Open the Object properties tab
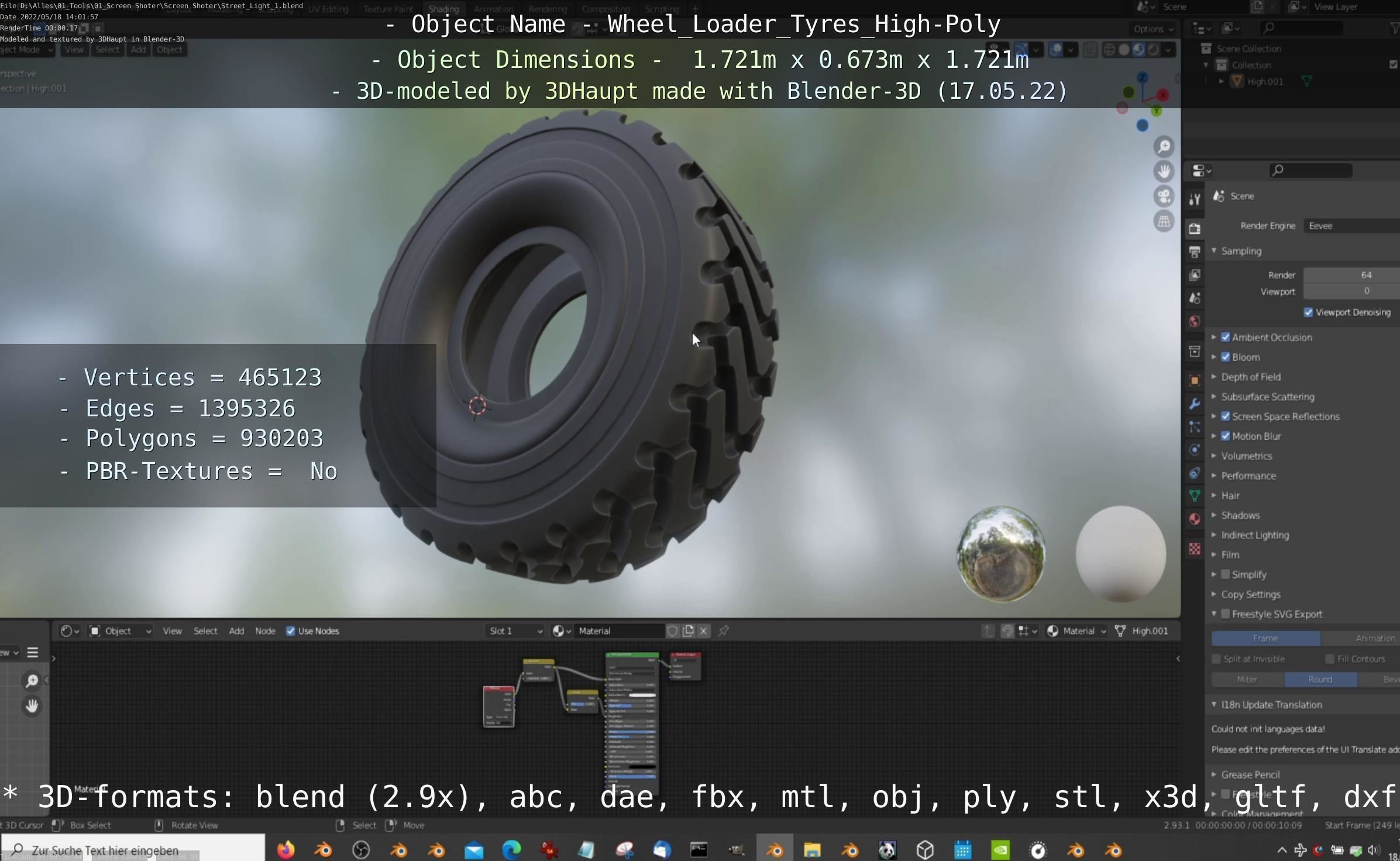The image size is (1400, 861). tap(1195, 381)
